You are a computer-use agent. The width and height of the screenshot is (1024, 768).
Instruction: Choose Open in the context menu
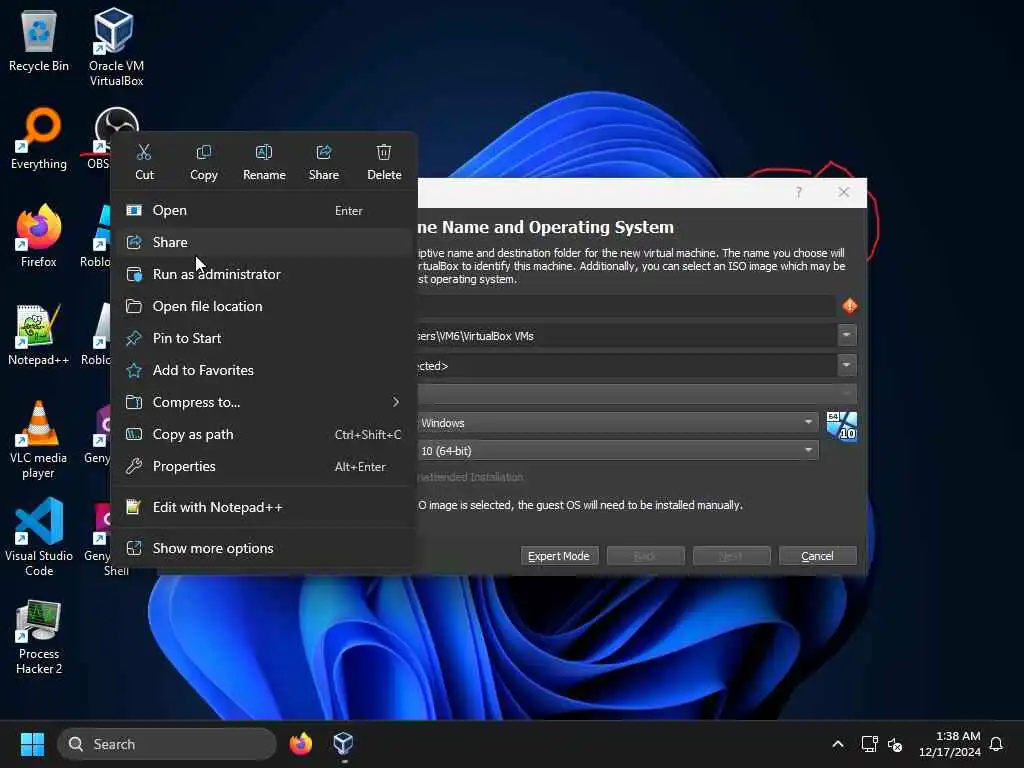pos(264,210)
